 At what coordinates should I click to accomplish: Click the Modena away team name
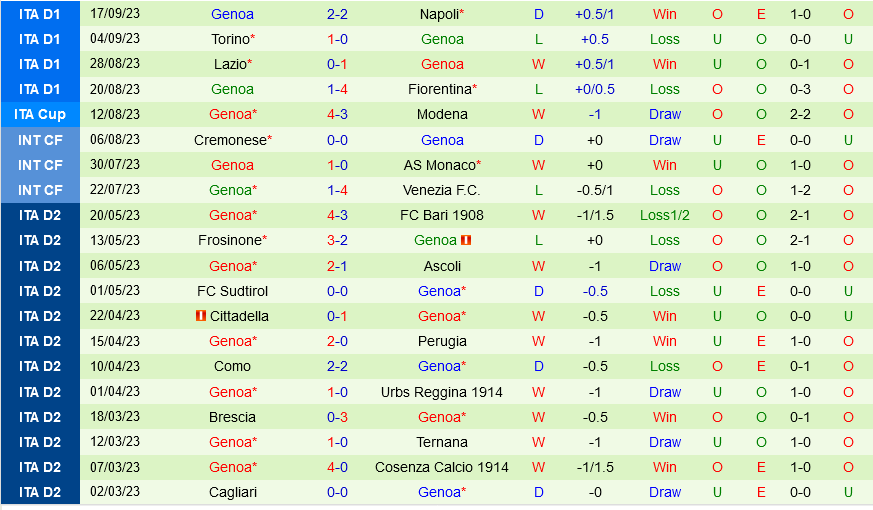(x=442, y=115)
